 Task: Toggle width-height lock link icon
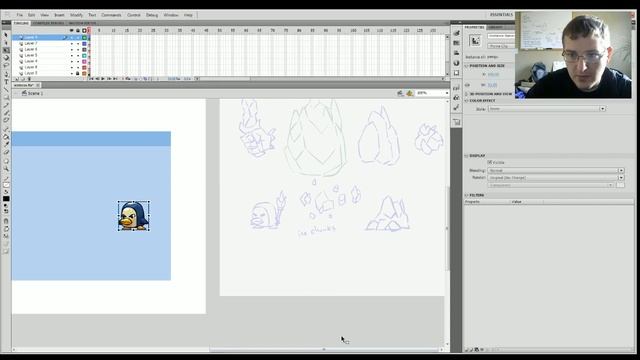(x=468, y=85)
